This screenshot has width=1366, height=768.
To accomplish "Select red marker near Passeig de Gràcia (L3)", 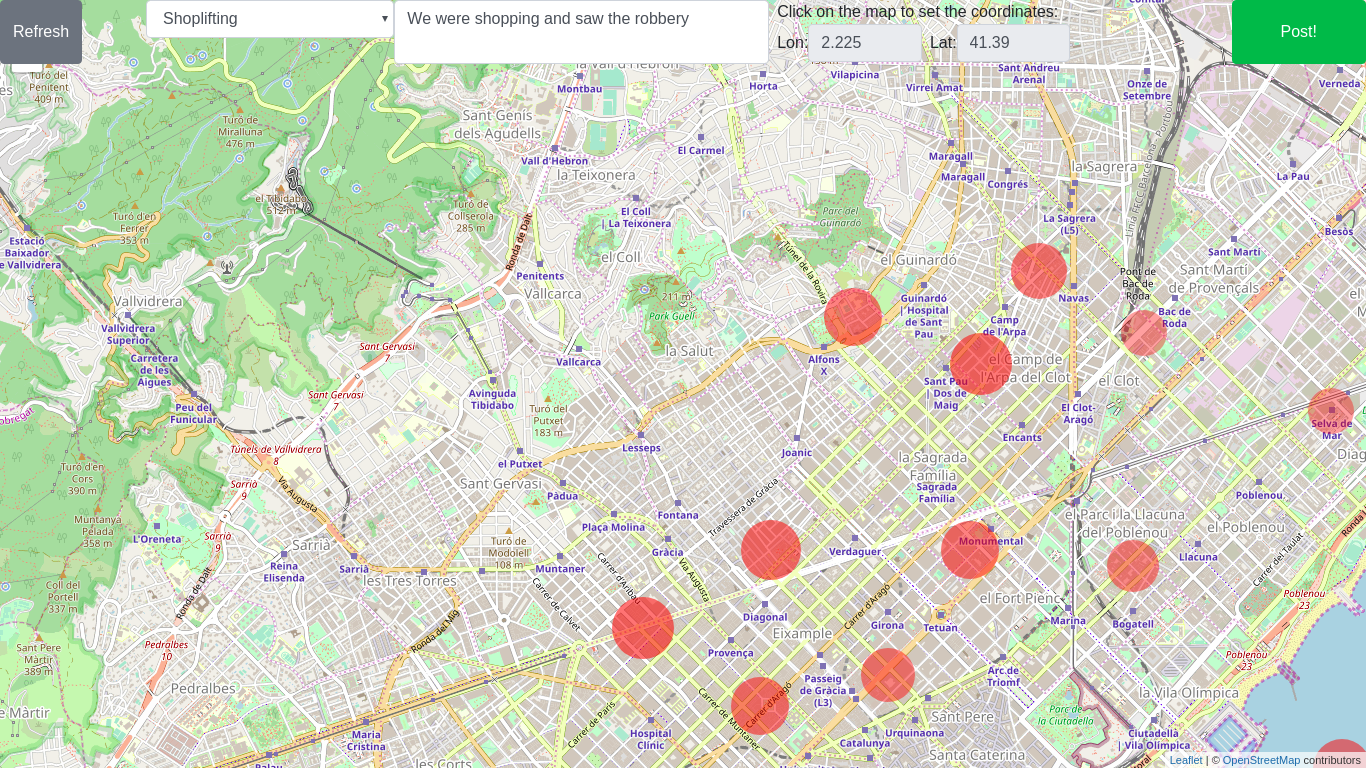I will point(888,675).
